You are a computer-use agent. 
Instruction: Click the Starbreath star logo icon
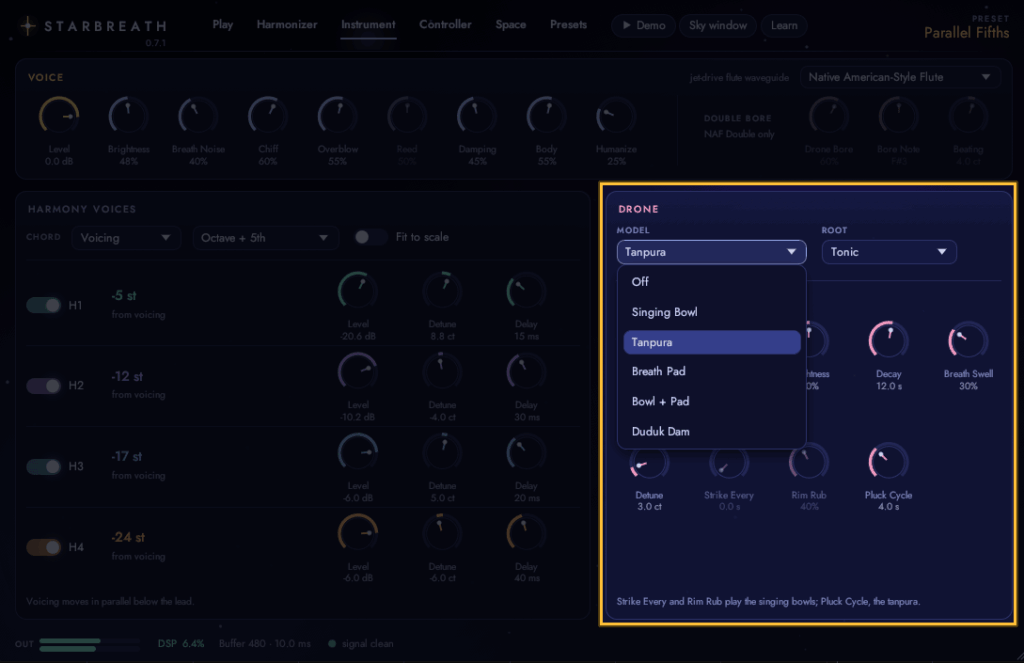[27, 26]
